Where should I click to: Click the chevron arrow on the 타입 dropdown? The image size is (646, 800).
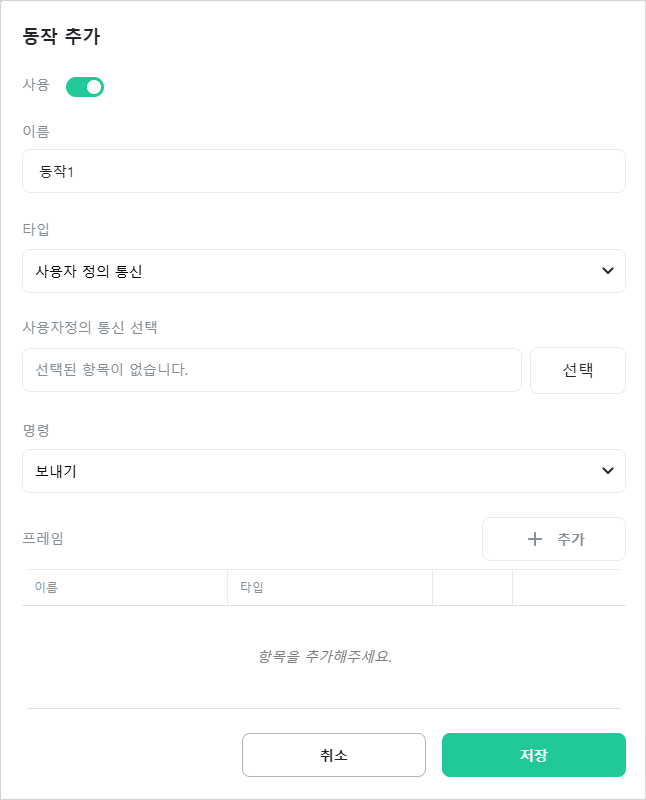(x=607, y=271)
